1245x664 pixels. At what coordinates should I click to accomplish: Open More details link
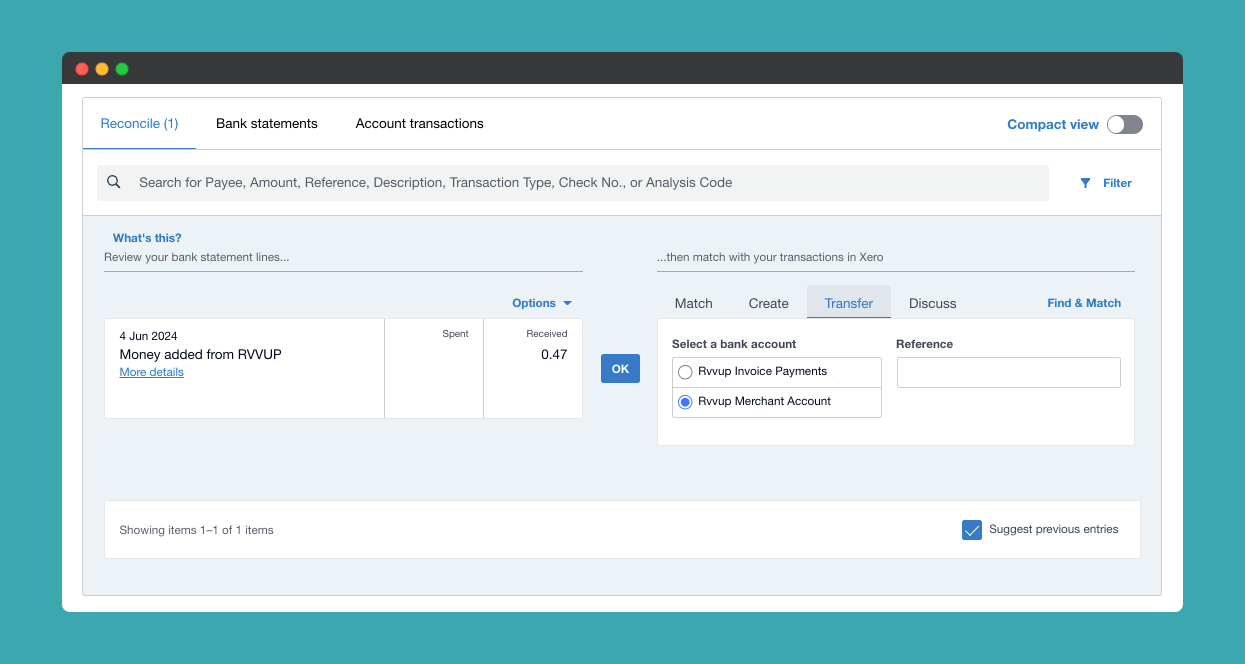(151, 372)
